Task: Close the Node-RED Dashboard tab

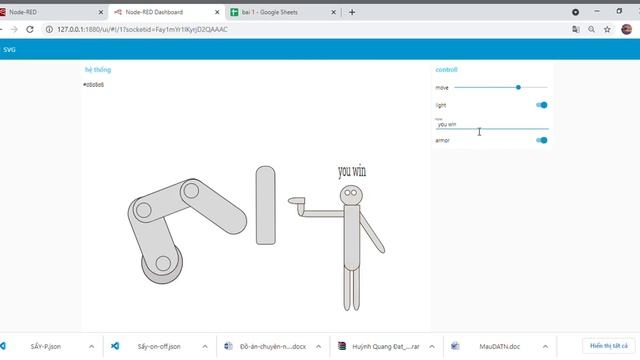Action: pyautogui.click(x=217, y=12)
